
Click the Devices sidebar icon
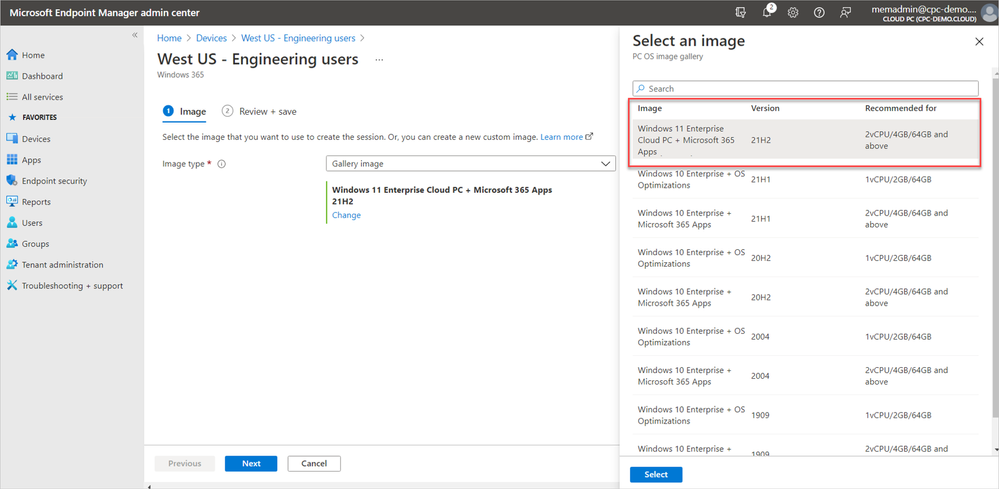tap(11, 139)
